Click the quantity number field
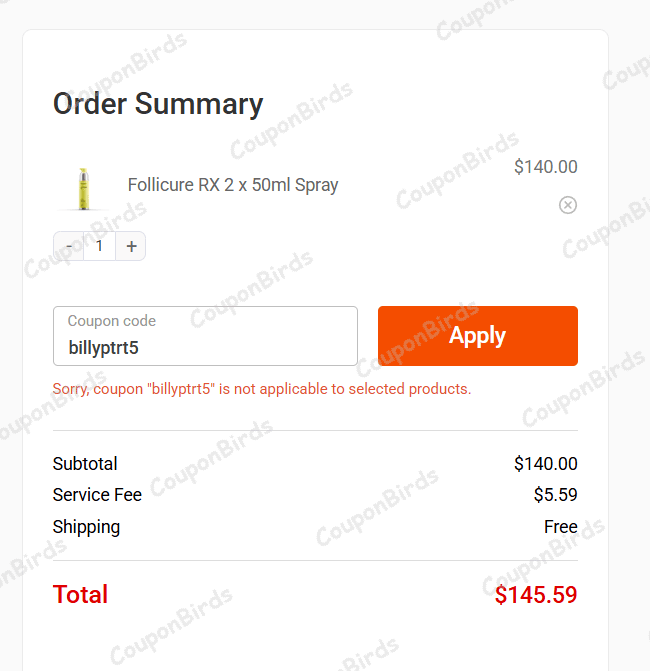The width and height of the screenshot is (650, 671). coord(100,246)
